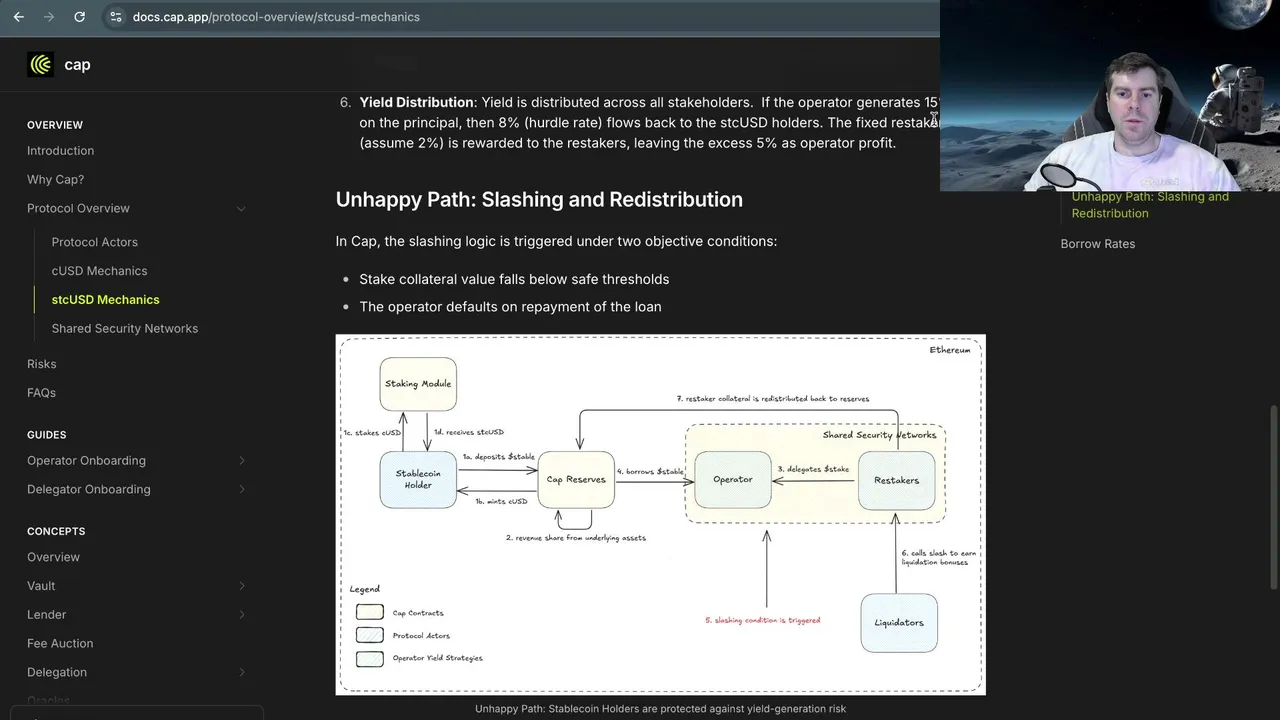Expand the Delegation chevron
Image resolution: width=1280 pixels, height=720 pixels.
click(241, 673)
